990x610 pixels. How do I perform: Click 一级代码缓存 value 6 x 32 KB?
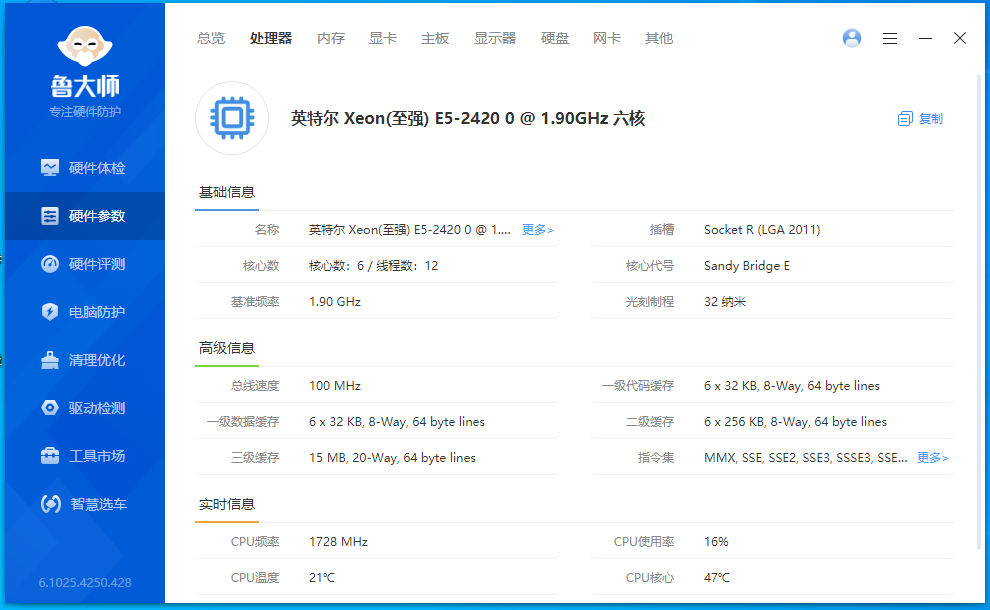pyautogui.click(x=792, y=386)
